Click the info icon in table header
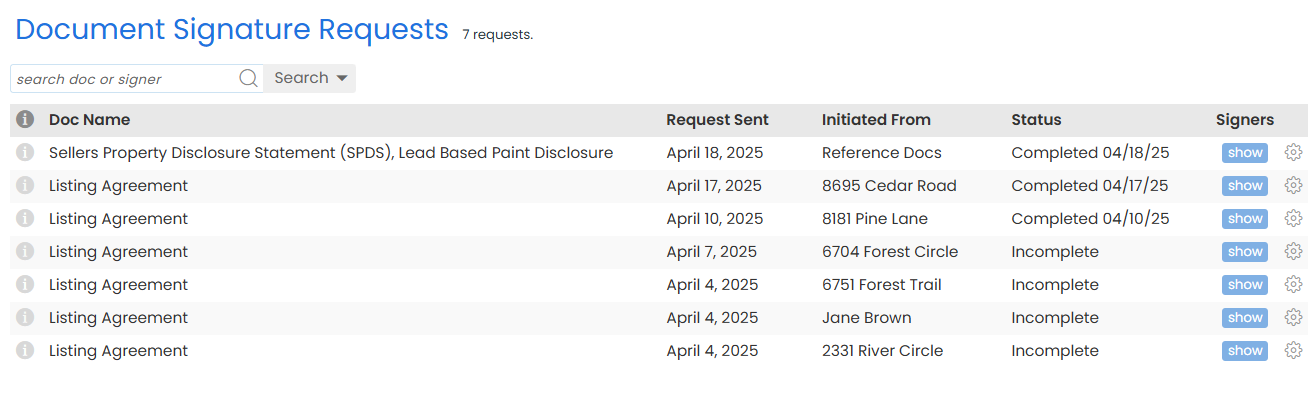The height and width of the screenshot is (420, 1315). coord(26,120)
